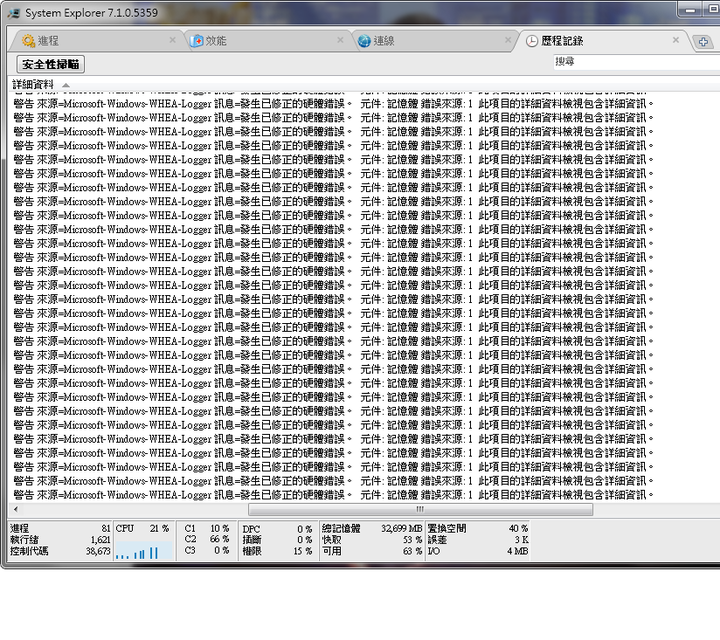This screenshot has width=720, height=640.
Task: Minimize the System Explorer window
Action: pos(690,10)
